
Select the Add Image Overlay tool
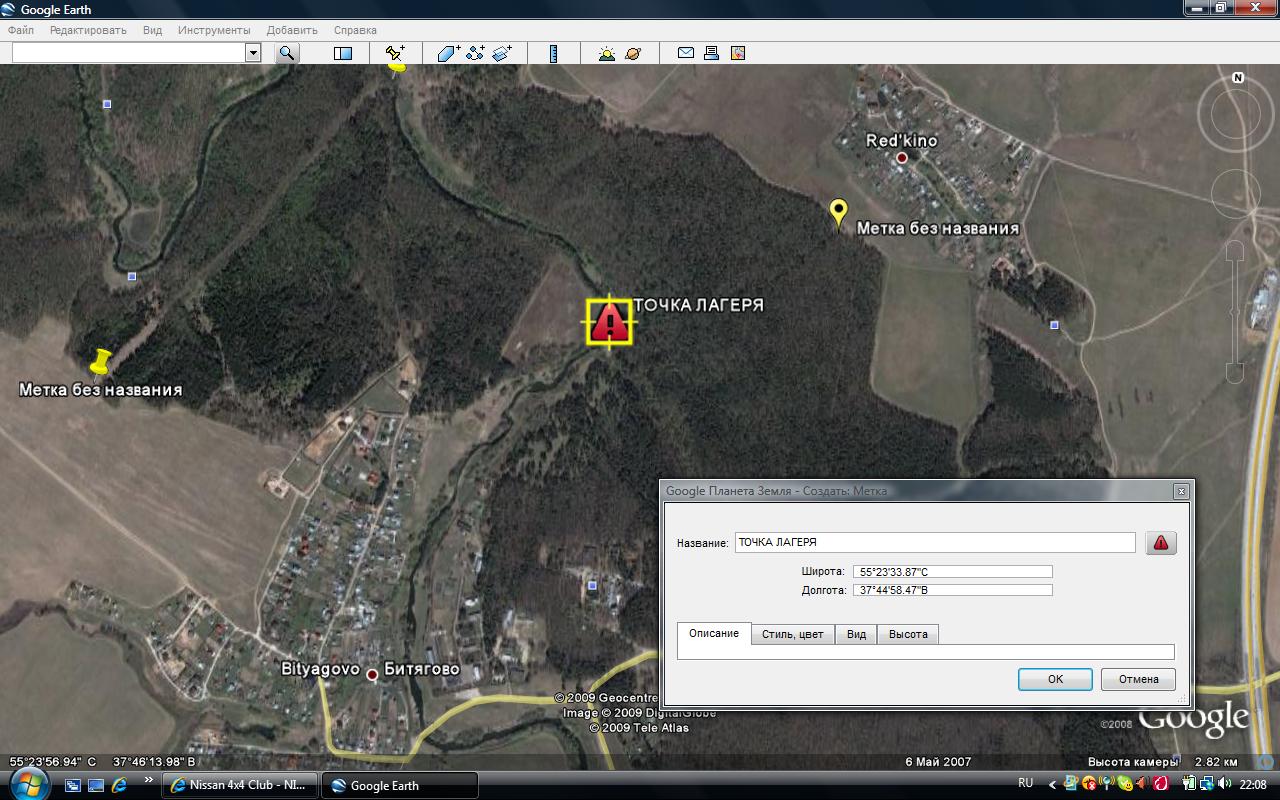pos(501,54)
